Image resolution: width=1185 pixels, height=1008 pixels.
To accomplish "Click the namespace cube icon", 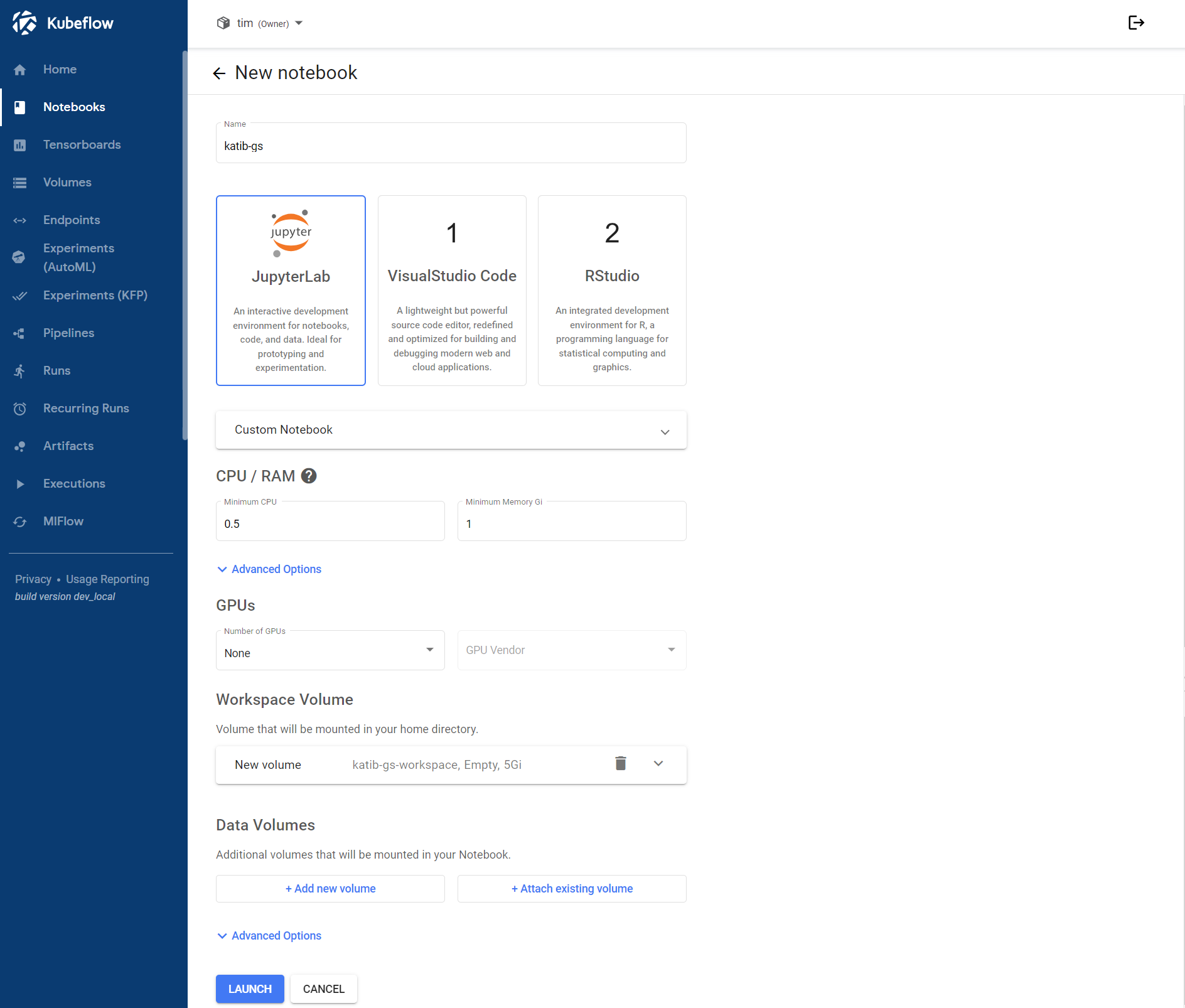I will tap(223, 23).
